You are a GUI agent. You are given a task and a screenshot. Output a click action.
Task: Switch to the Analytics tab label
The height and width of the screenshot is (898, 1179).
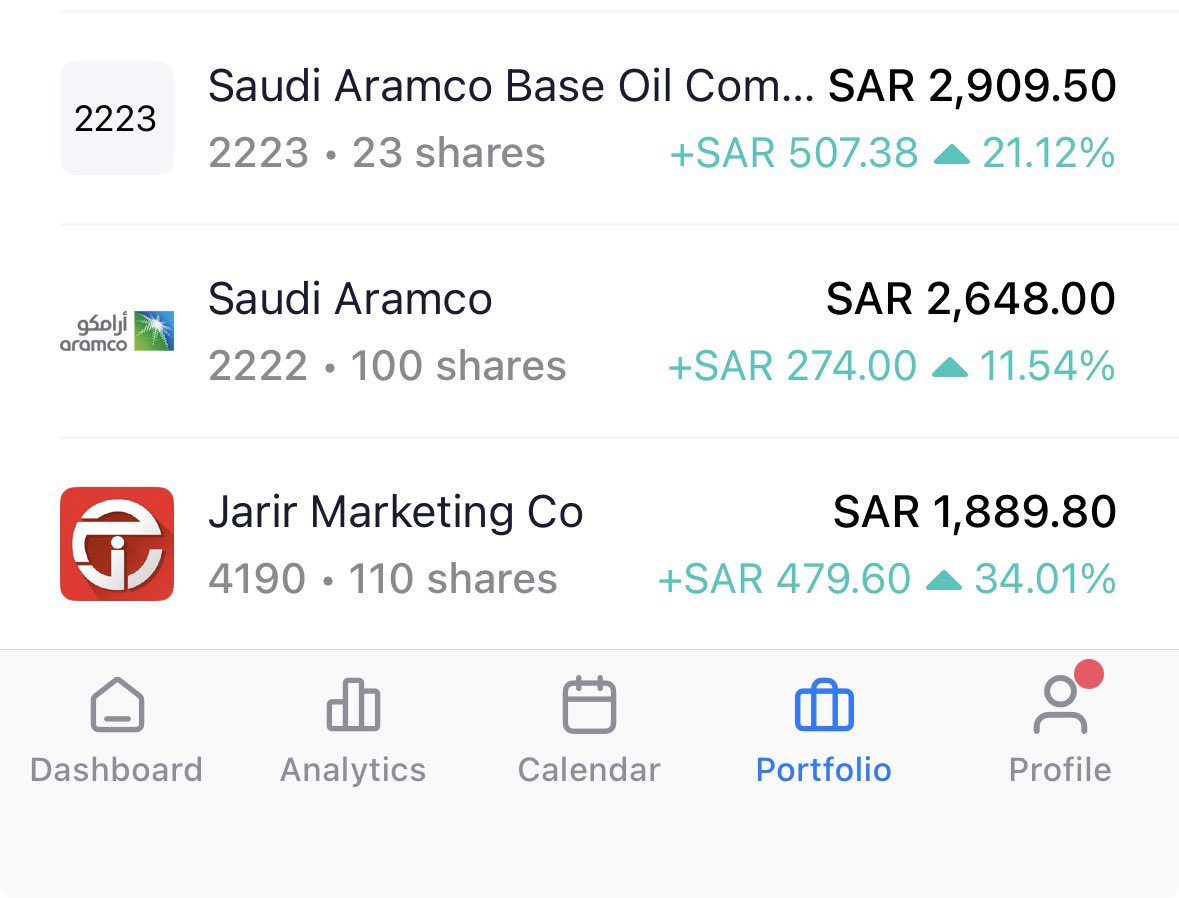coord(353,769)
